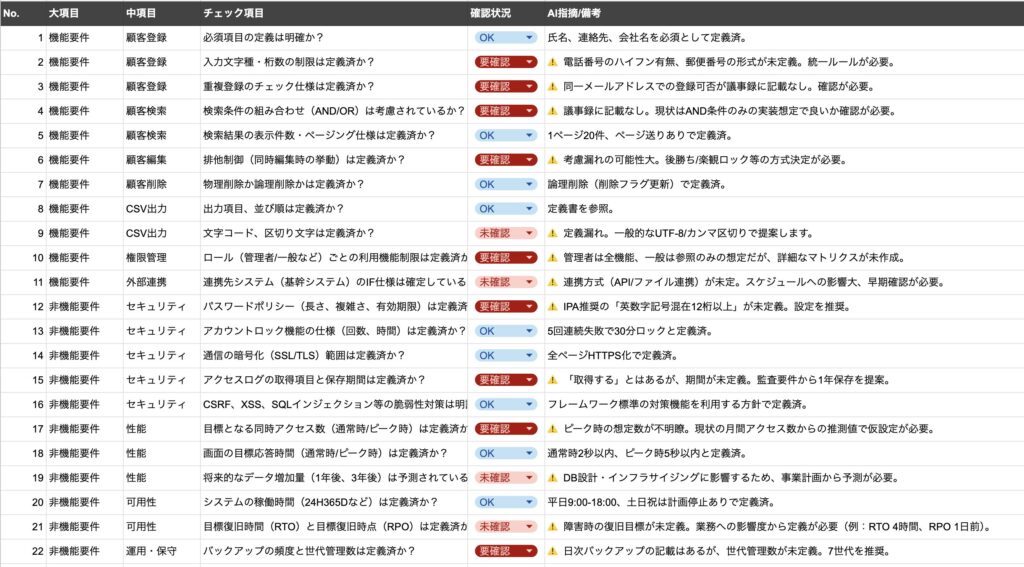Click warning icon in row 22 backup remark
The height and width of the screenshot is (567, 1024).
pos(552,551)
